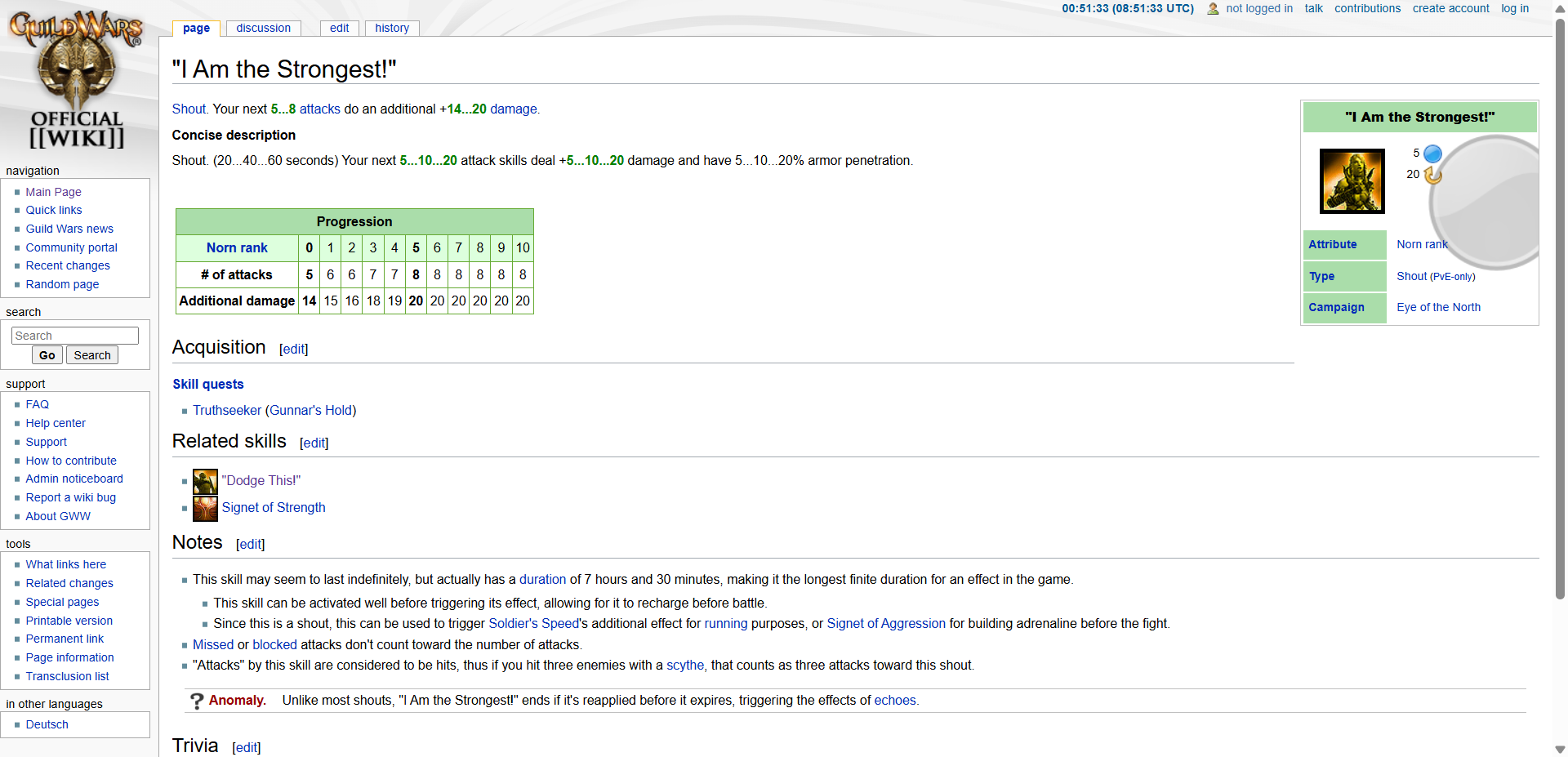Open the "Dodge This!" skill link
The image size is (1568, 757).
pyautogui.click(x=261, y=480)
